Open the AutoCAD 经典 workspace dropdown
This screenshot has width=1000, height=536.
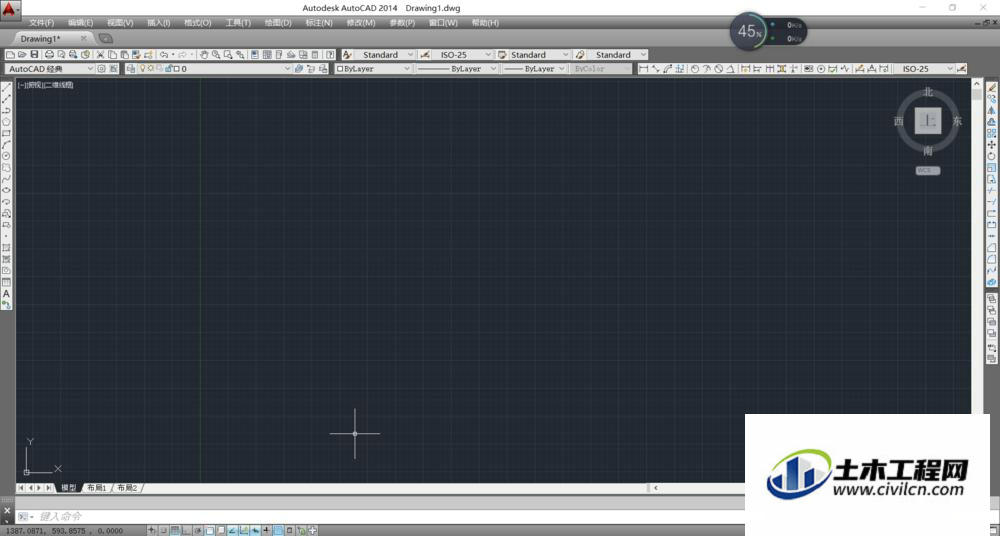[50, 69]
